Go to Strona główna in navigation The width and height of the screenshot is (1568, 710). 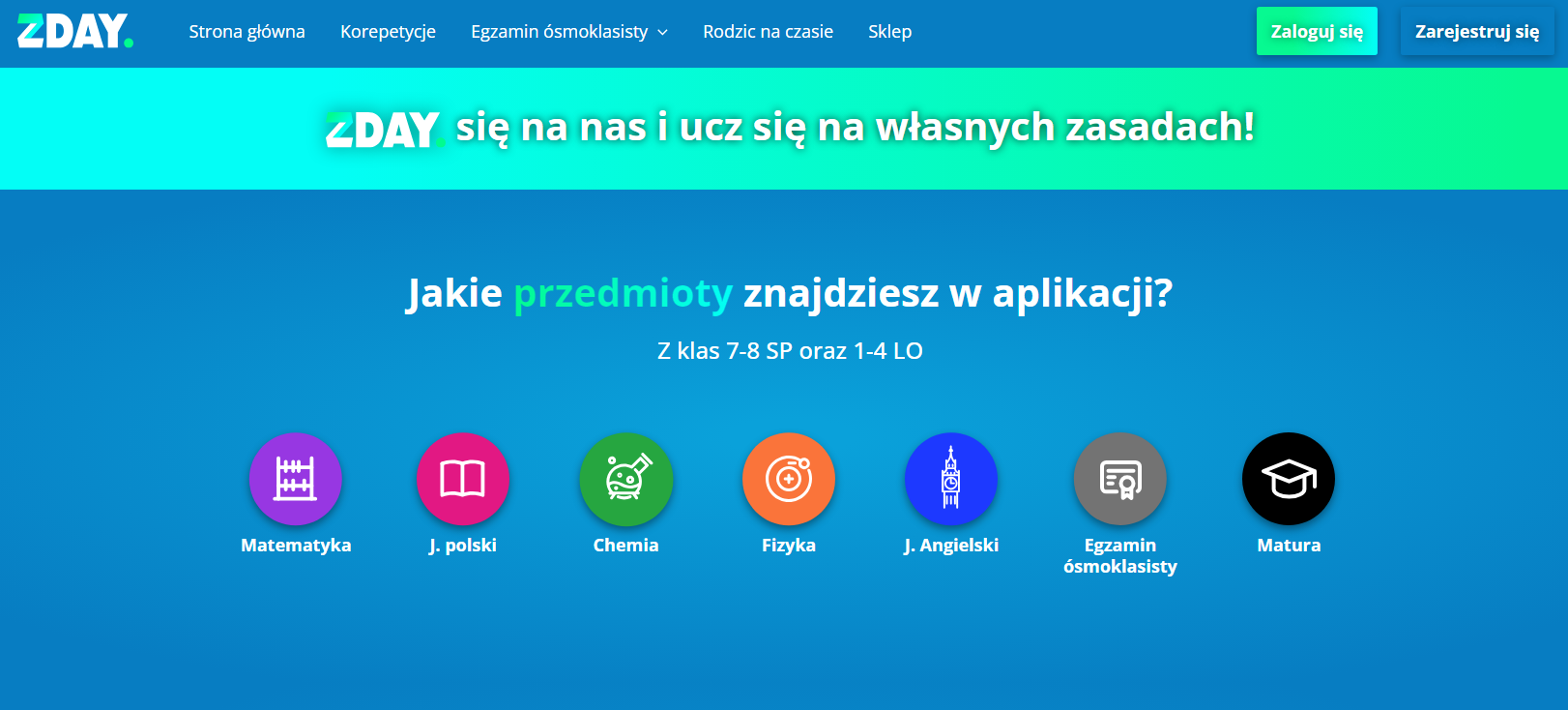point(247,32)
